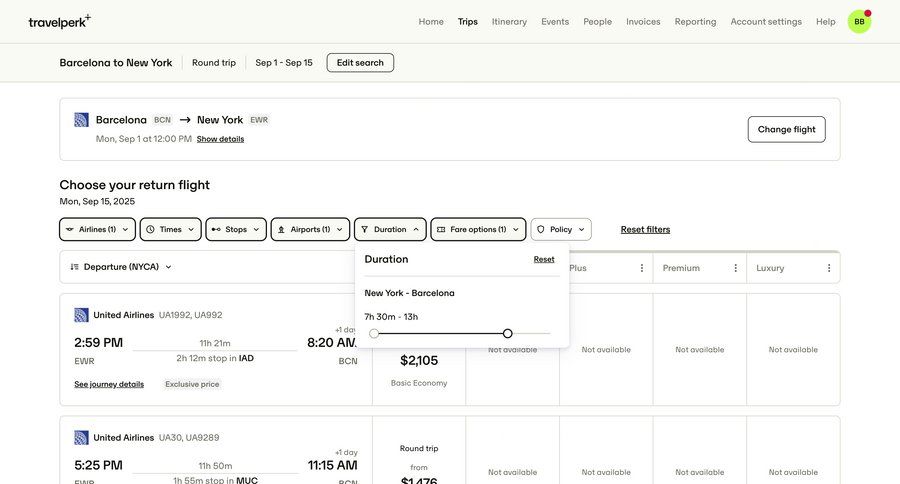Screen dimensions: 900x484
Task: Open the BB user avatar menu
Action: tap(859, 21)
